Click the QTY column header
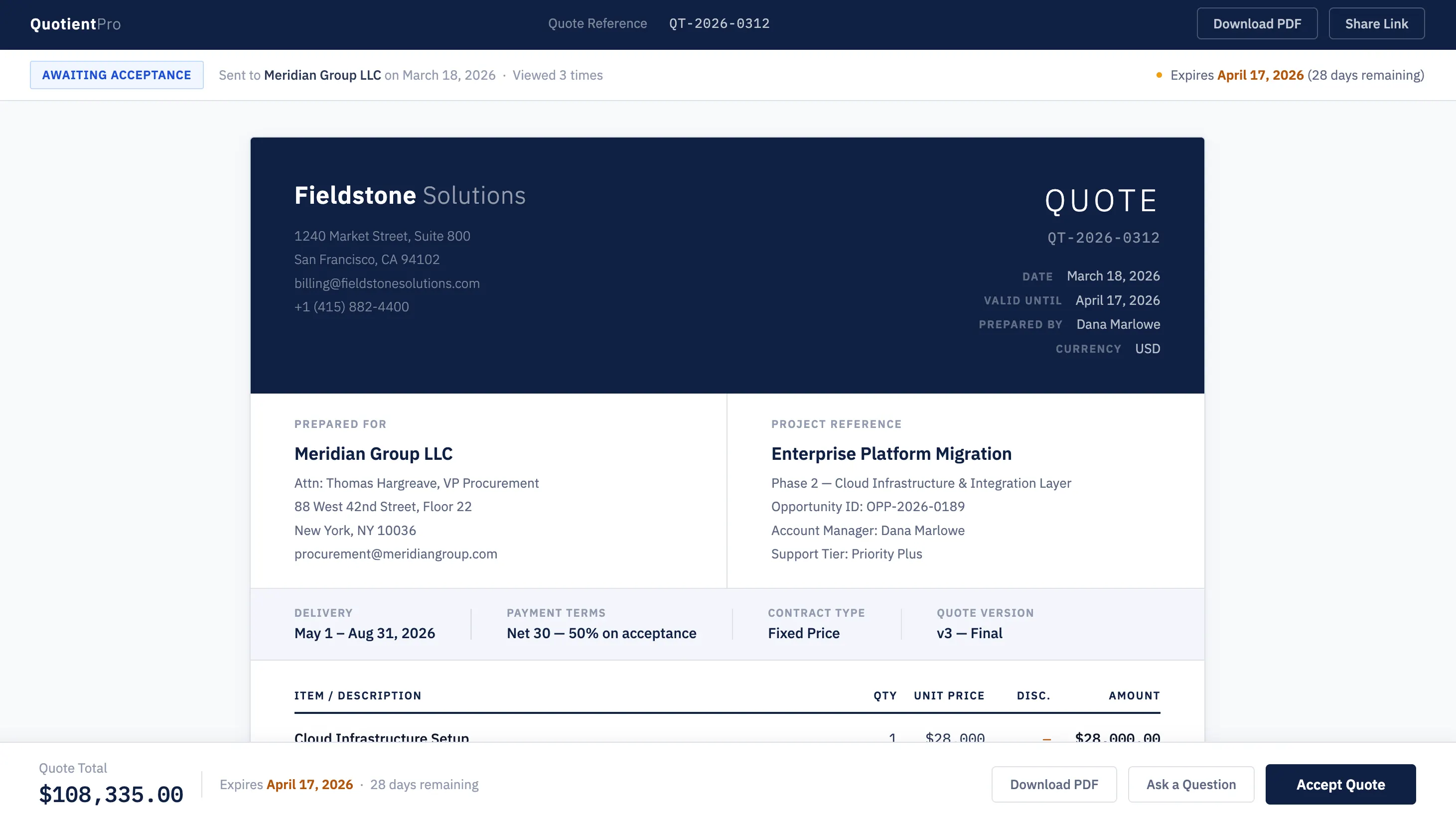The width and height of the screenshot is (1456, 821). pos(885,696)
